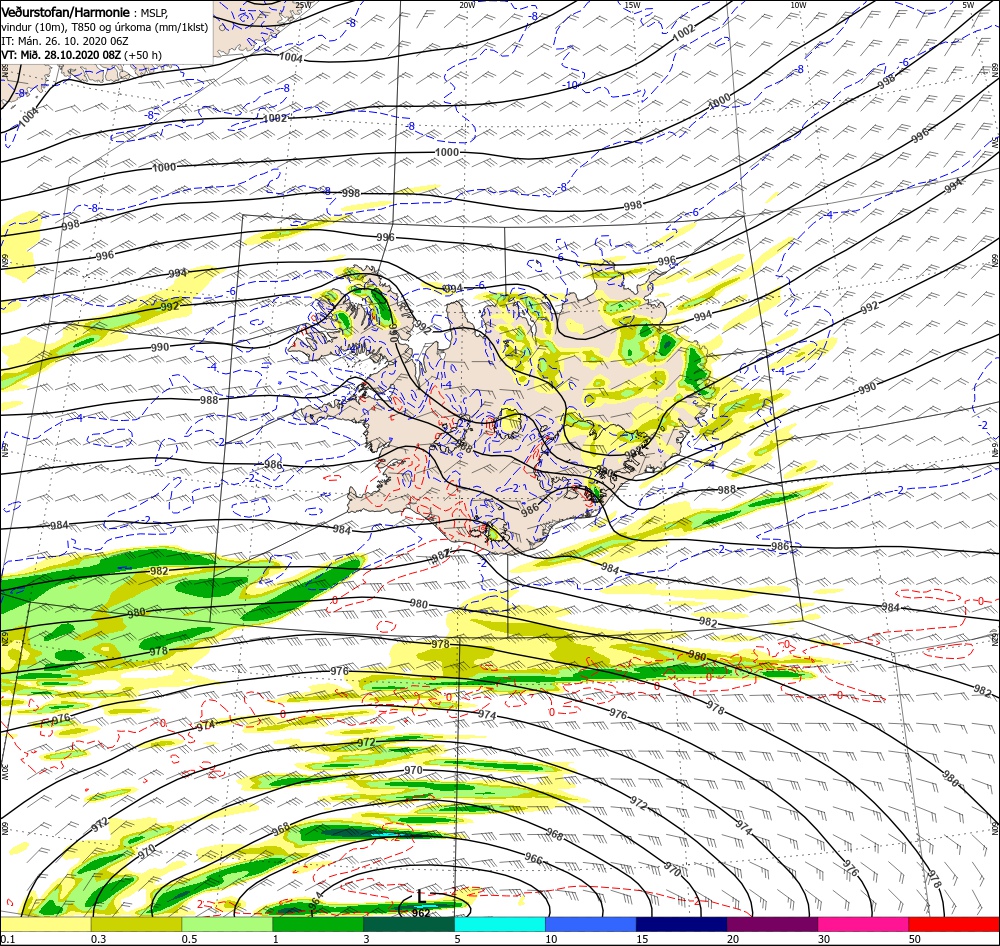Click the 20W longitude label

tap(467, 5)
